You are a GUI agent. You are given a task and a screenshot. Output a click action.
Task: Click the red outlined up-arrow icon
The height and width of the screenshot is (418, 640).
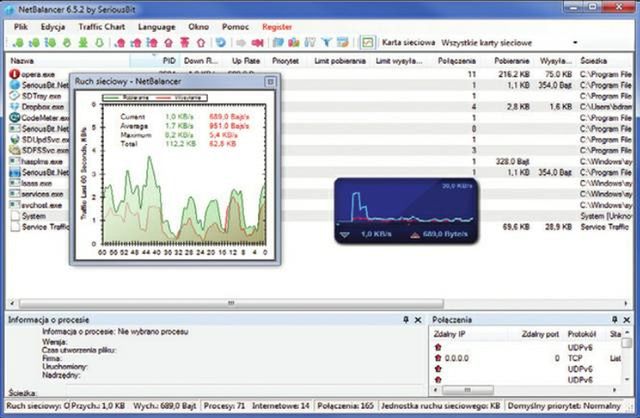[x=200, y=42]
